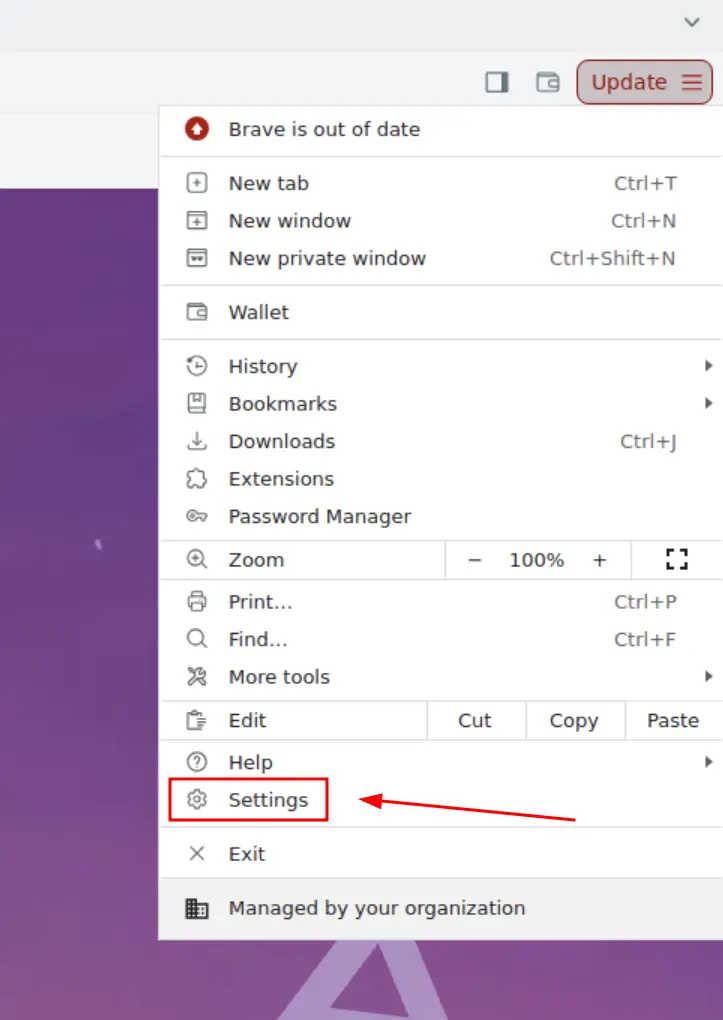723x1020 pixels.
Task: Click the 100% zoom level value
Action: [536, 559]
